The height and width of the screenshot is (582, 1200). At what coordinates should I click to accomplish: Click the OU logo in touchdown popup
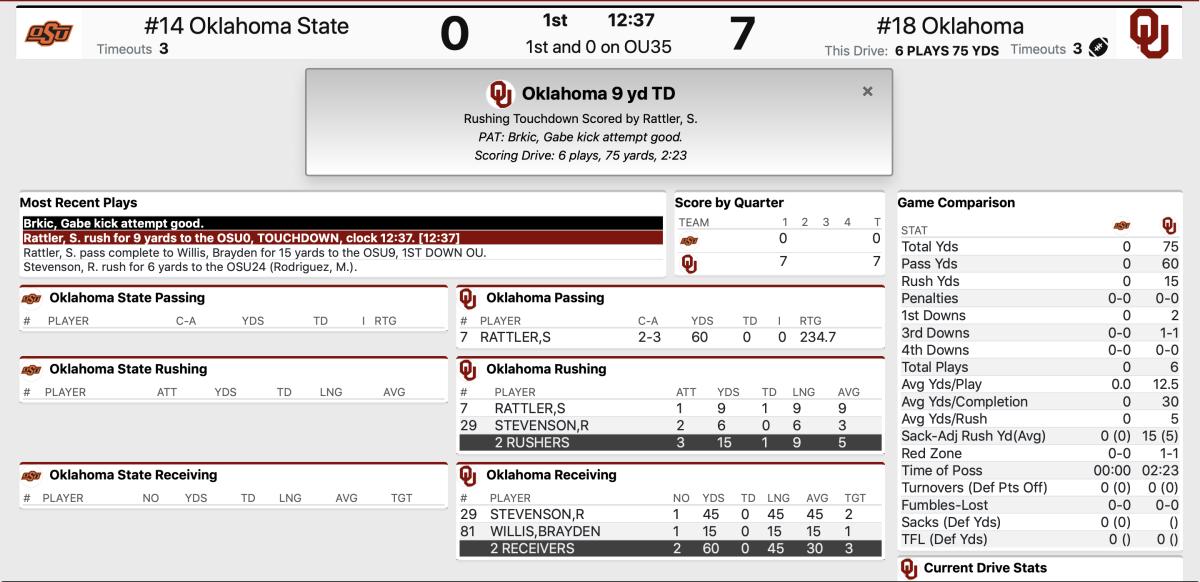click(500, 94)
